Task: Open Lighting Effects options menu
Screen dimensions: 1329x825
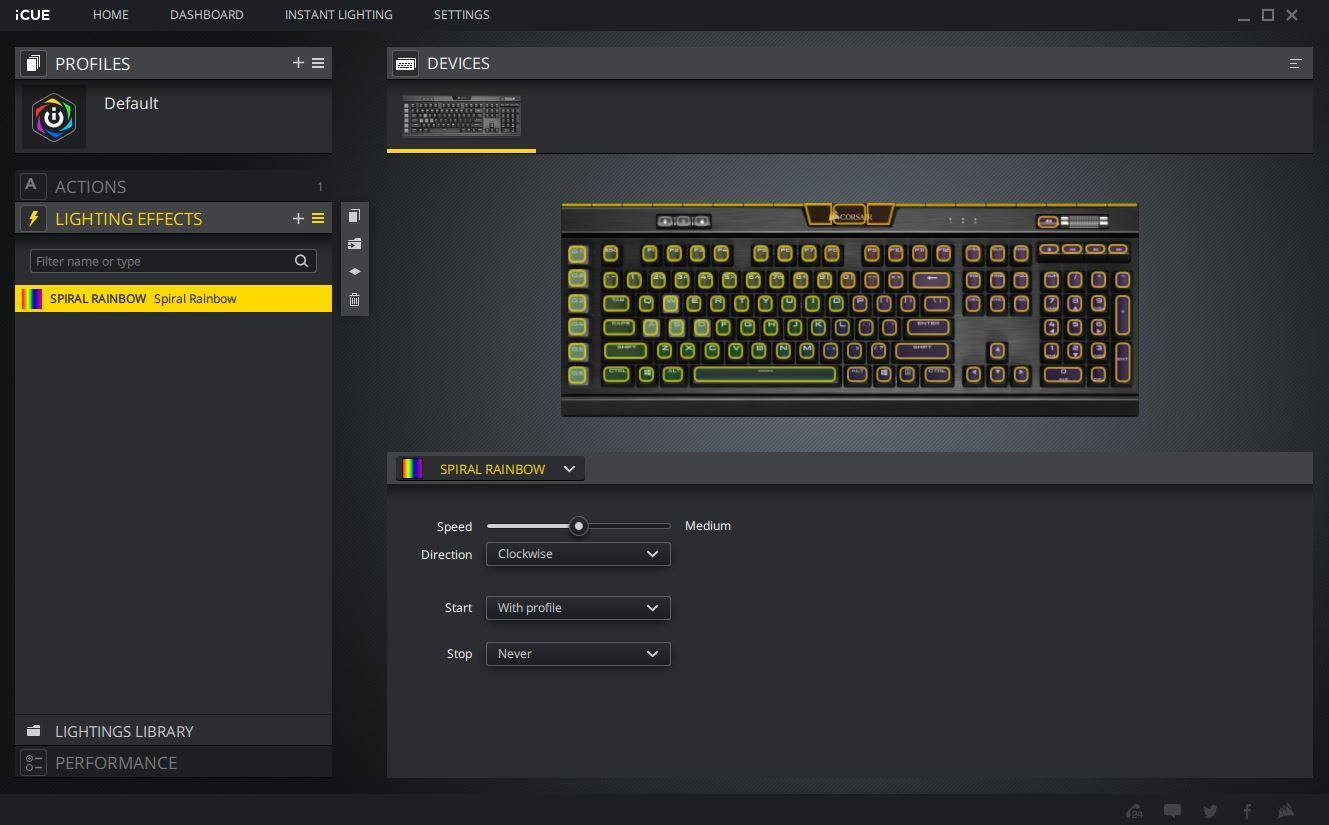Action: (318, 218)
